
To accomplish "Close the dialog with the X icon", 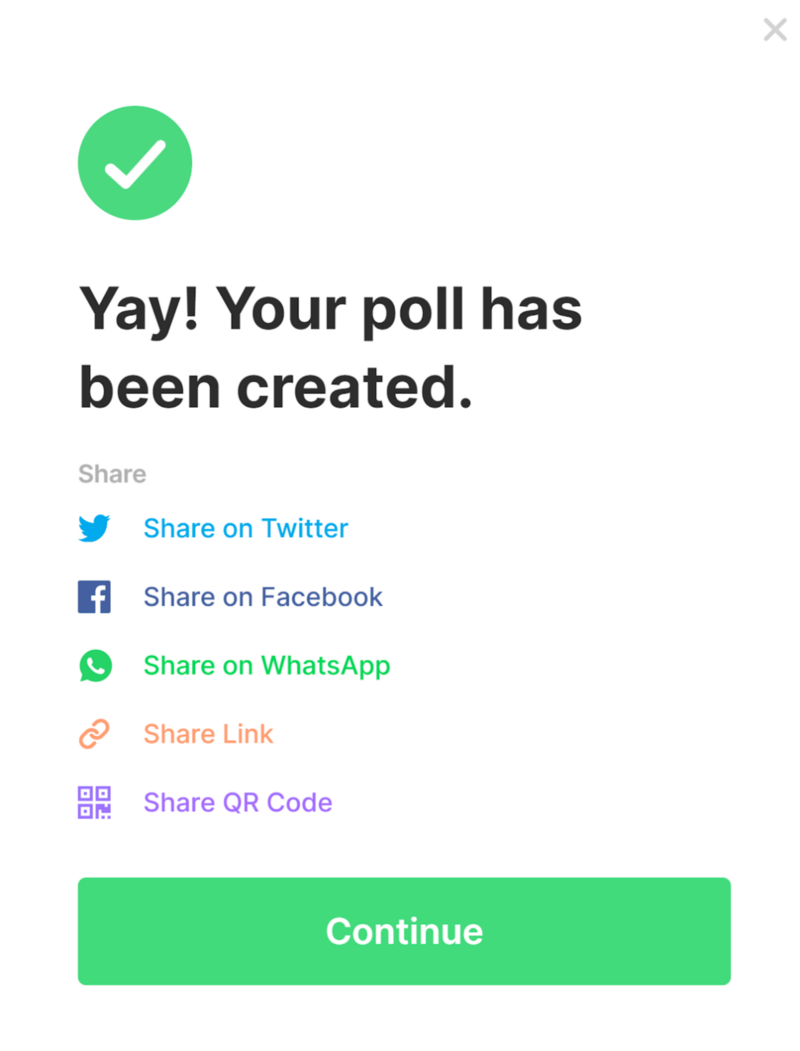I will point(775,29).
